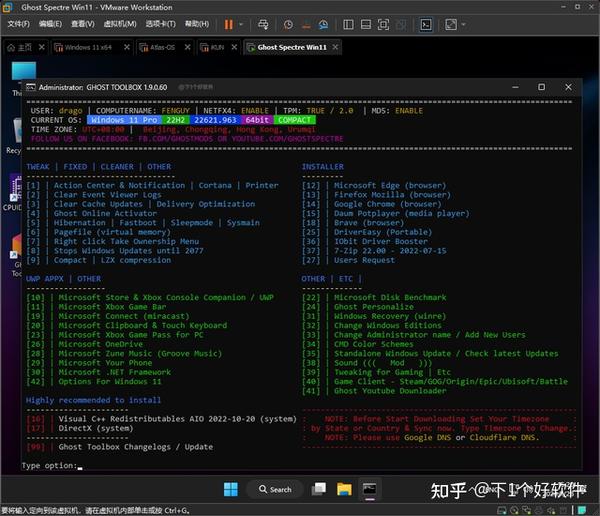Click 'DirectX (system)' line
The width and height of the screenshot is (600, 516).
pos(96,428)
